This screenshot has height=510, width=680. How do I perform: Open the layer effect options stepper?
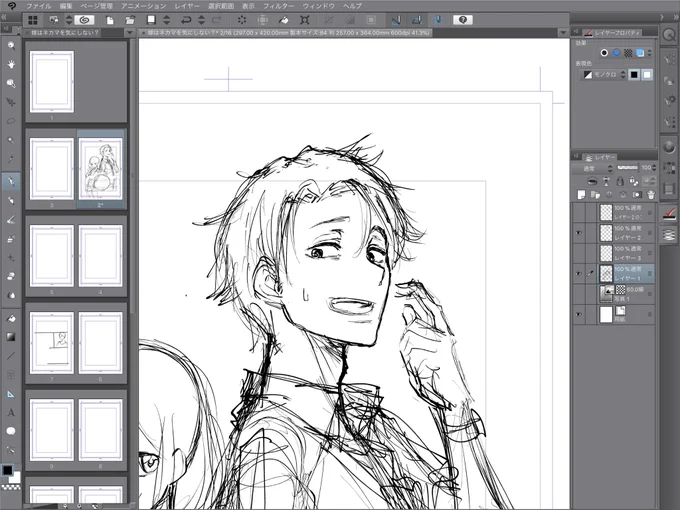[x=649, y=53]
